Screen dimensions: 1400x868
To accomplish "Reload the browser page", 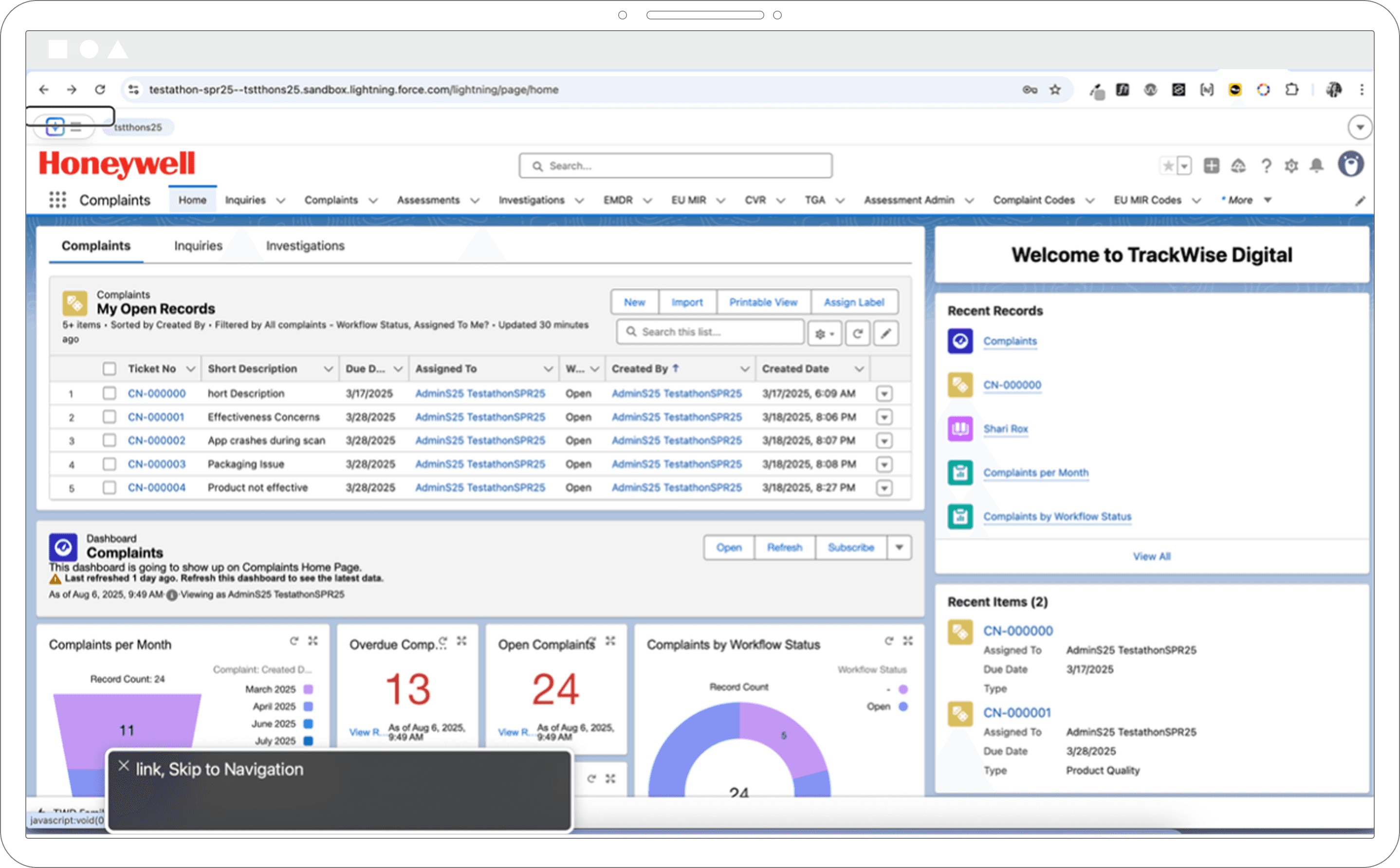I will pyautogui.click(x=100, y=90).
